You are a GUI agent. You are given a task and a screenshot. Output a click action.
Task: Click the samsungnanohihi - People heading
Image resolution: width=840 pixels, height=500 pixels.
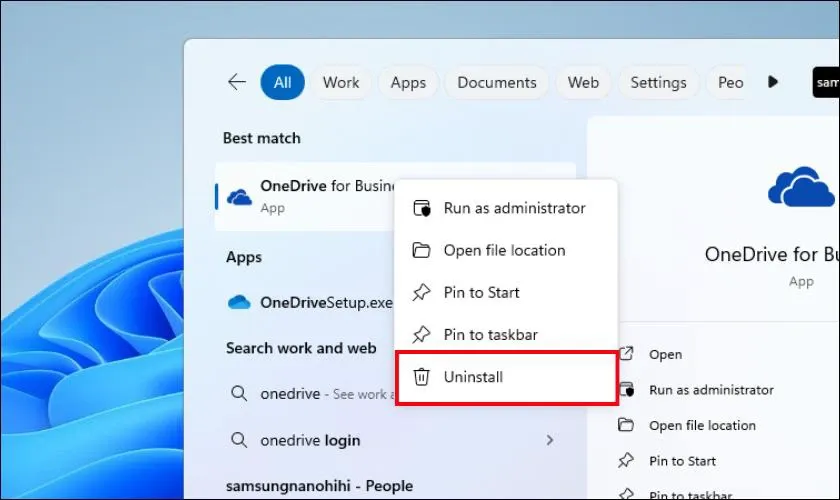319,486
